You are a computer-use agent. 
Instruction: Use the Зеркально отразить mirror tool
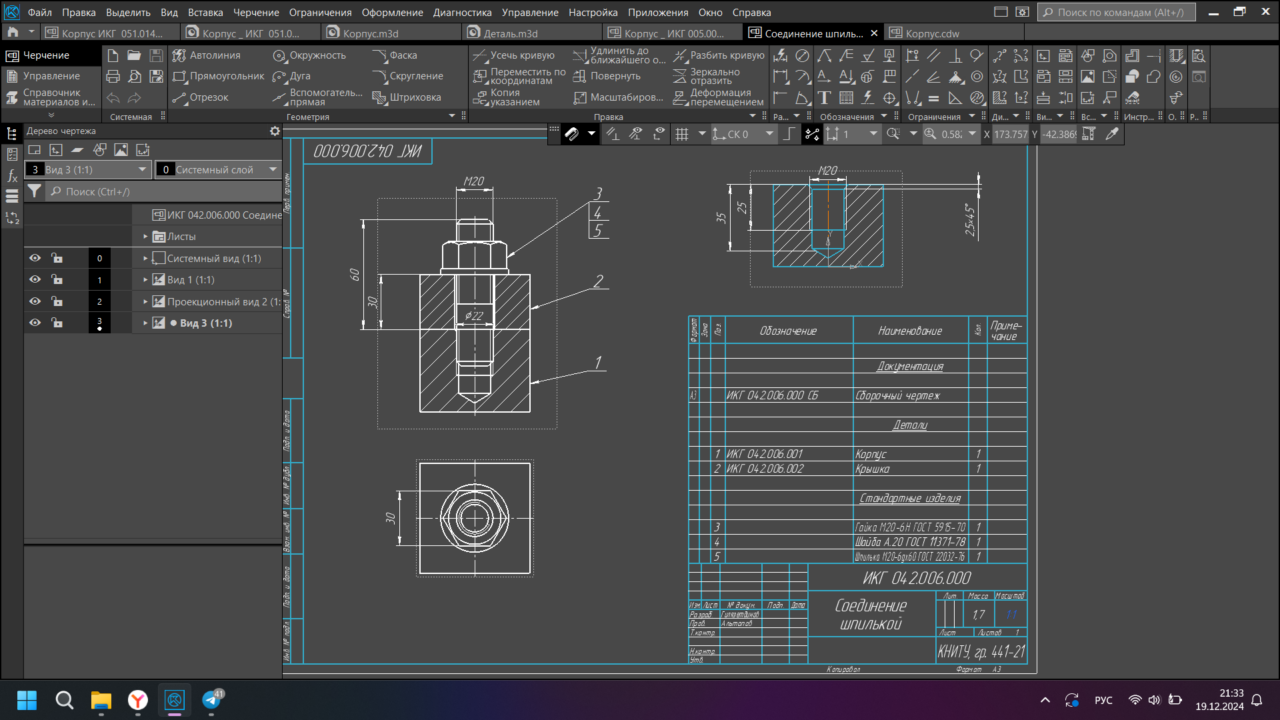pos(706,76)
